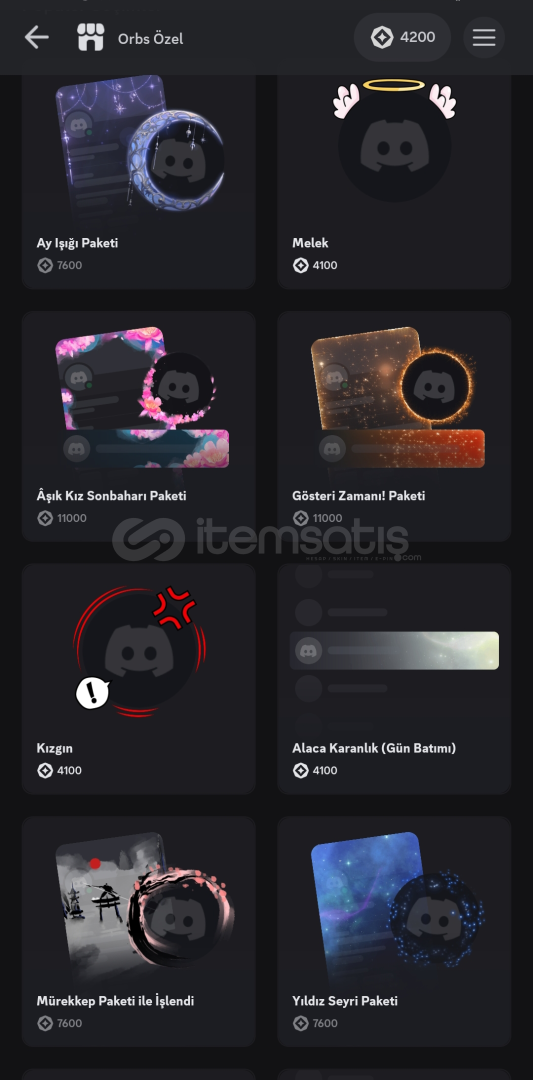The image size is (533, 1080).
Task: Click the Yıldız Seyri Paketi title
Action: pos(344,1001)
